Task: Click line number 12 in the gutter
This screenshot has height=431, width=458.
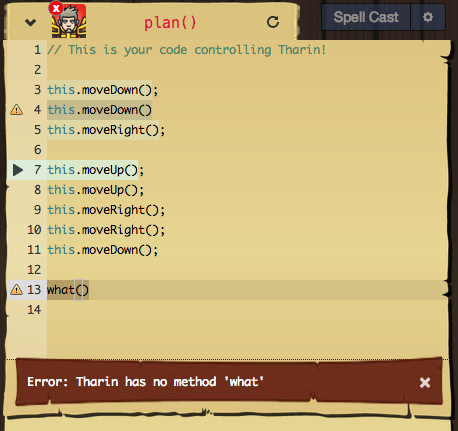Action: pos(34,270)
